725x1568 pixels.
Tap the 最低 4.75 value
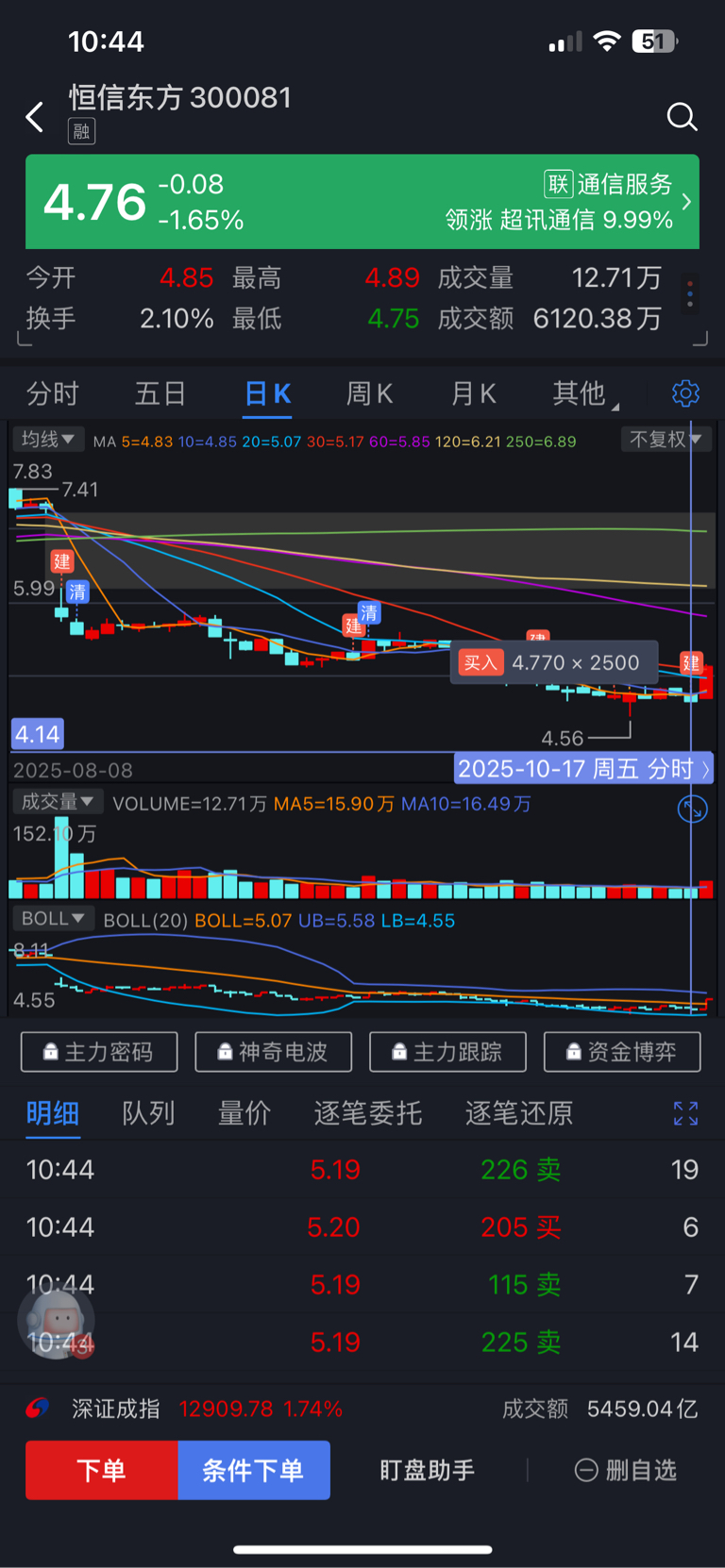click(393, 319)
